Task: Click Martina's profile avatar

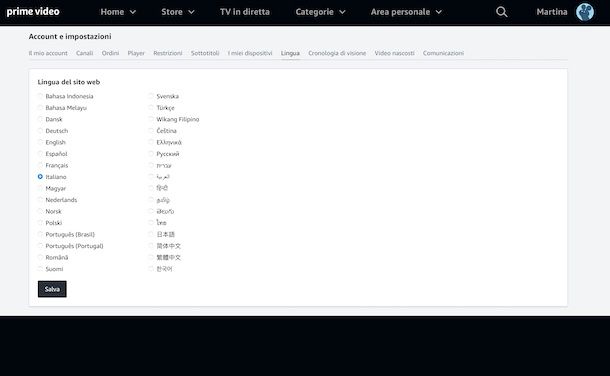Action: [585, 12]
